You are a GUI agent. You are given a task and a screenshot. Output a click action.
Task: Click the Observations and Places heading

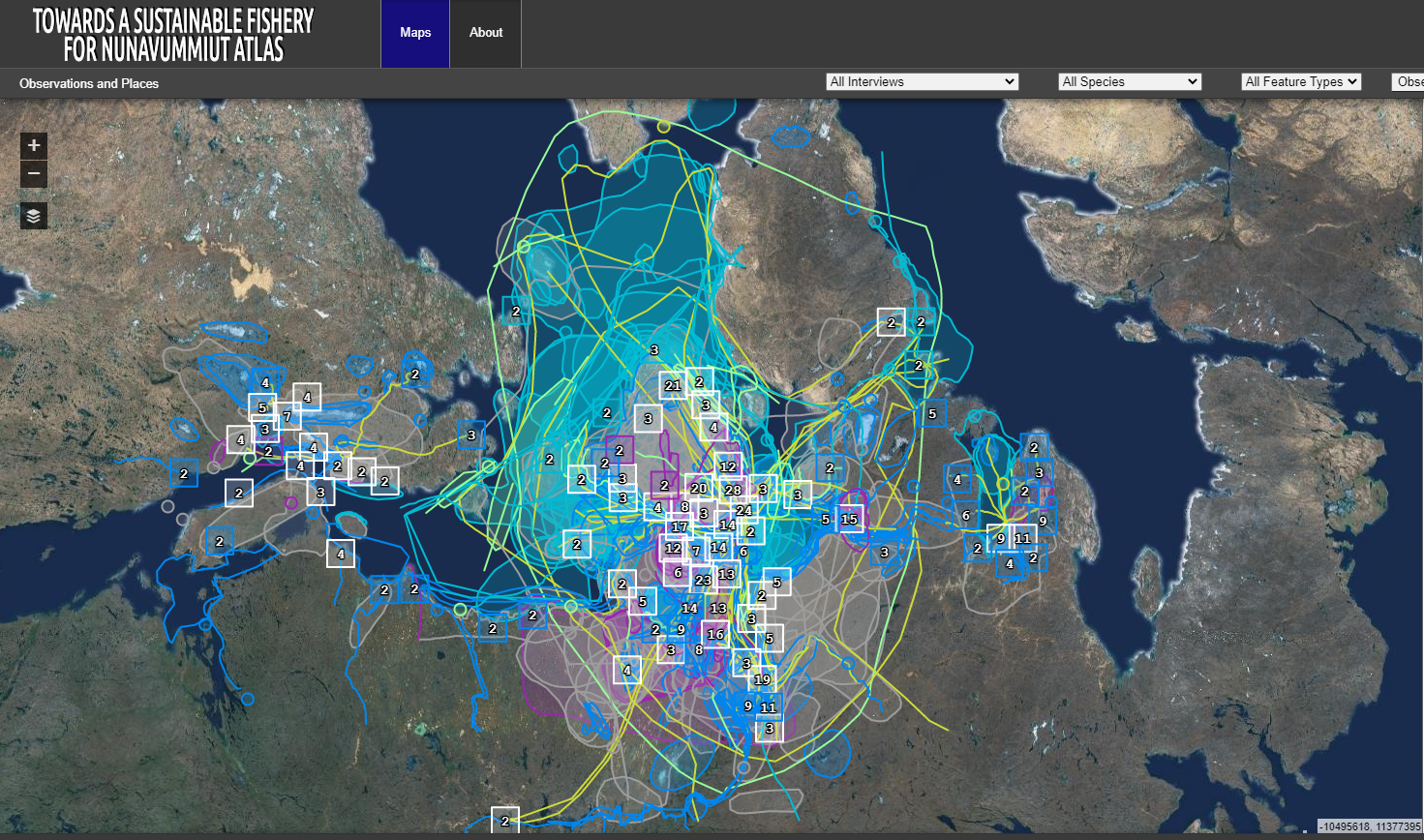pos(89,84)
